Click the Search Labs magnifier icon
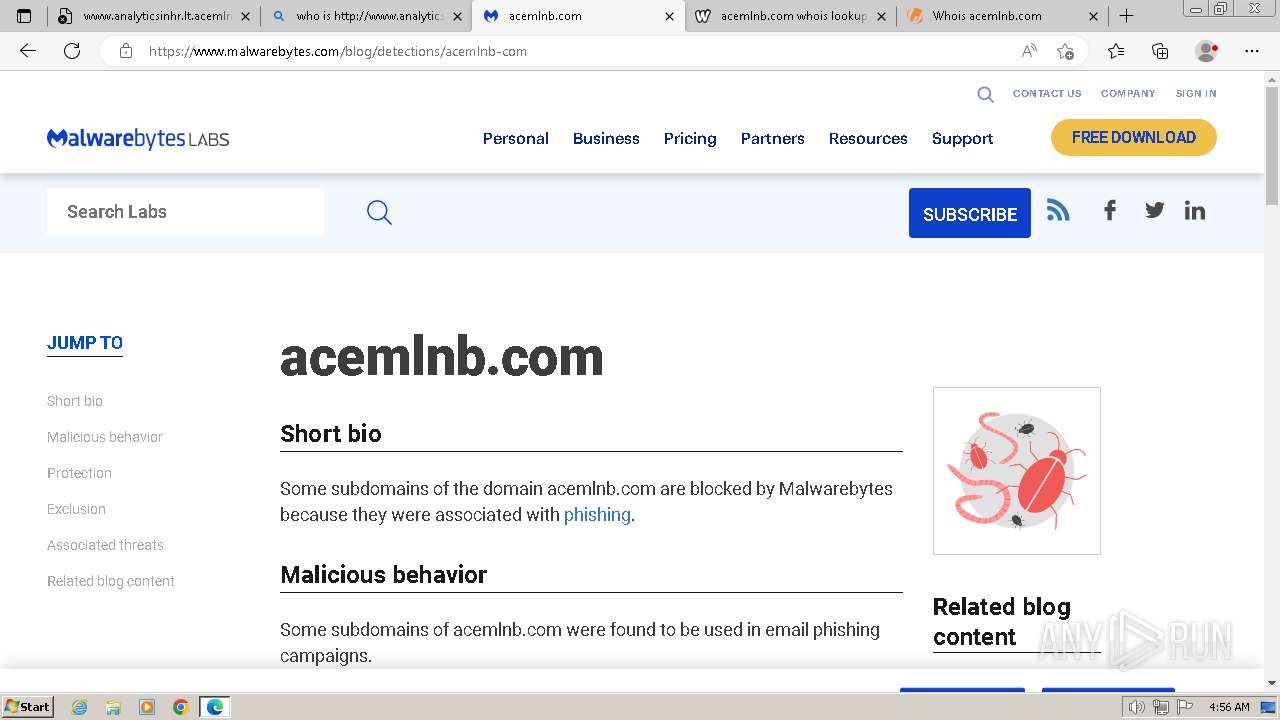The image size is (1280, 720). (x=379, y=212)
